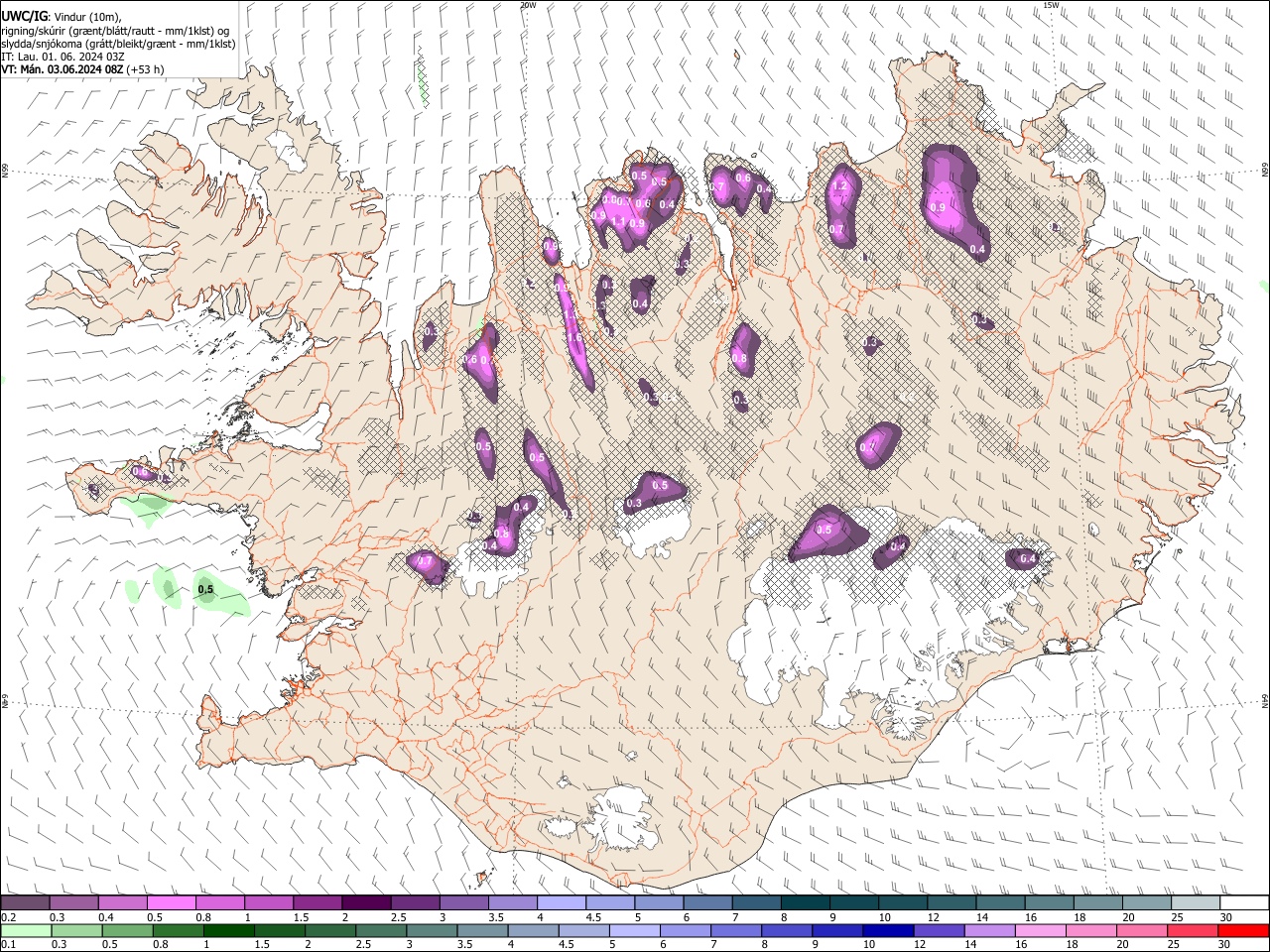The image size is (1270, 952).
Task: Pick the dark teal swatch at 8 in upper legend
Action: coord(806,903)
